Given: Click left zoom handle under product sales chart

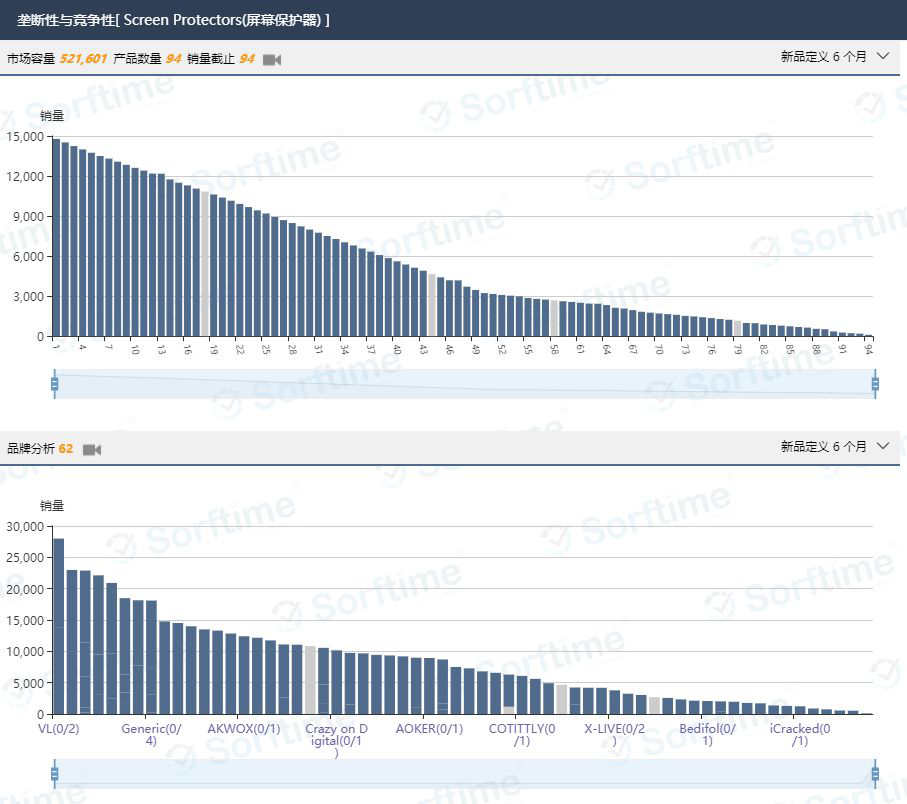Looking at the screenshot, I should tap(54, 384).
